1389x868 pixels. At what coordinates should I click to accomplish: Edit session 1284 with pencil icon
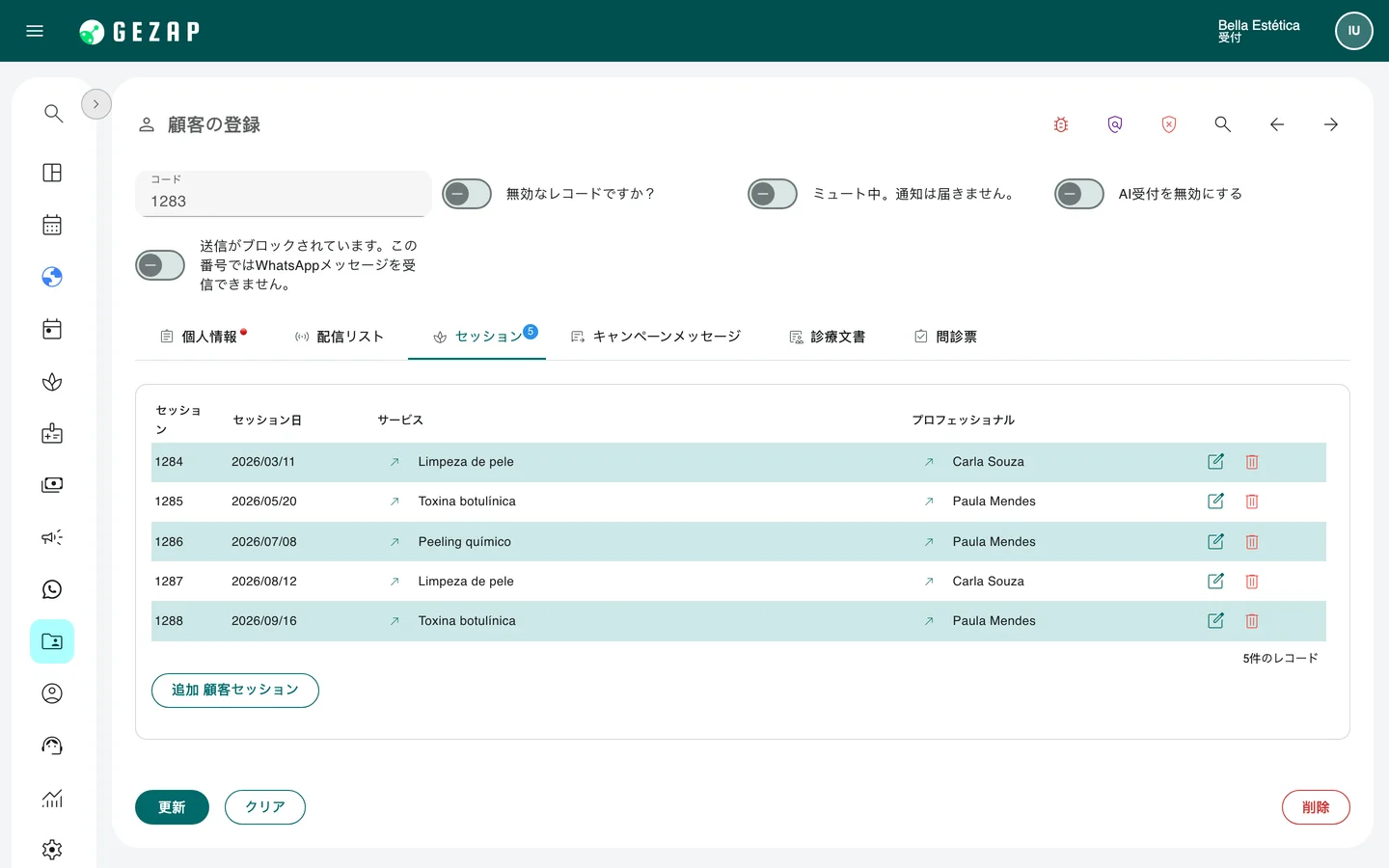pyautogui.click(x=1216, y=462)
